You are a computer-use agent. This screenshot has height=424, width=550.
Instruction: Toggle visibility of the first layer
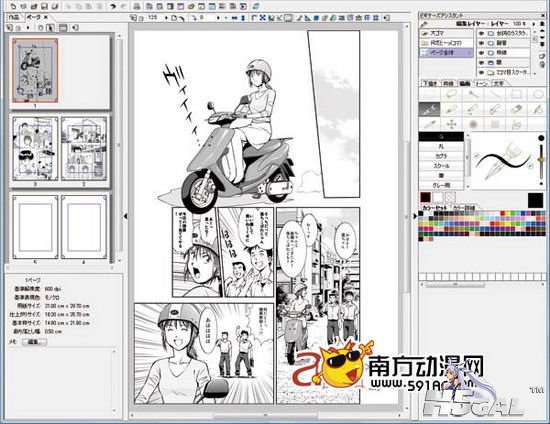point(482,33)
